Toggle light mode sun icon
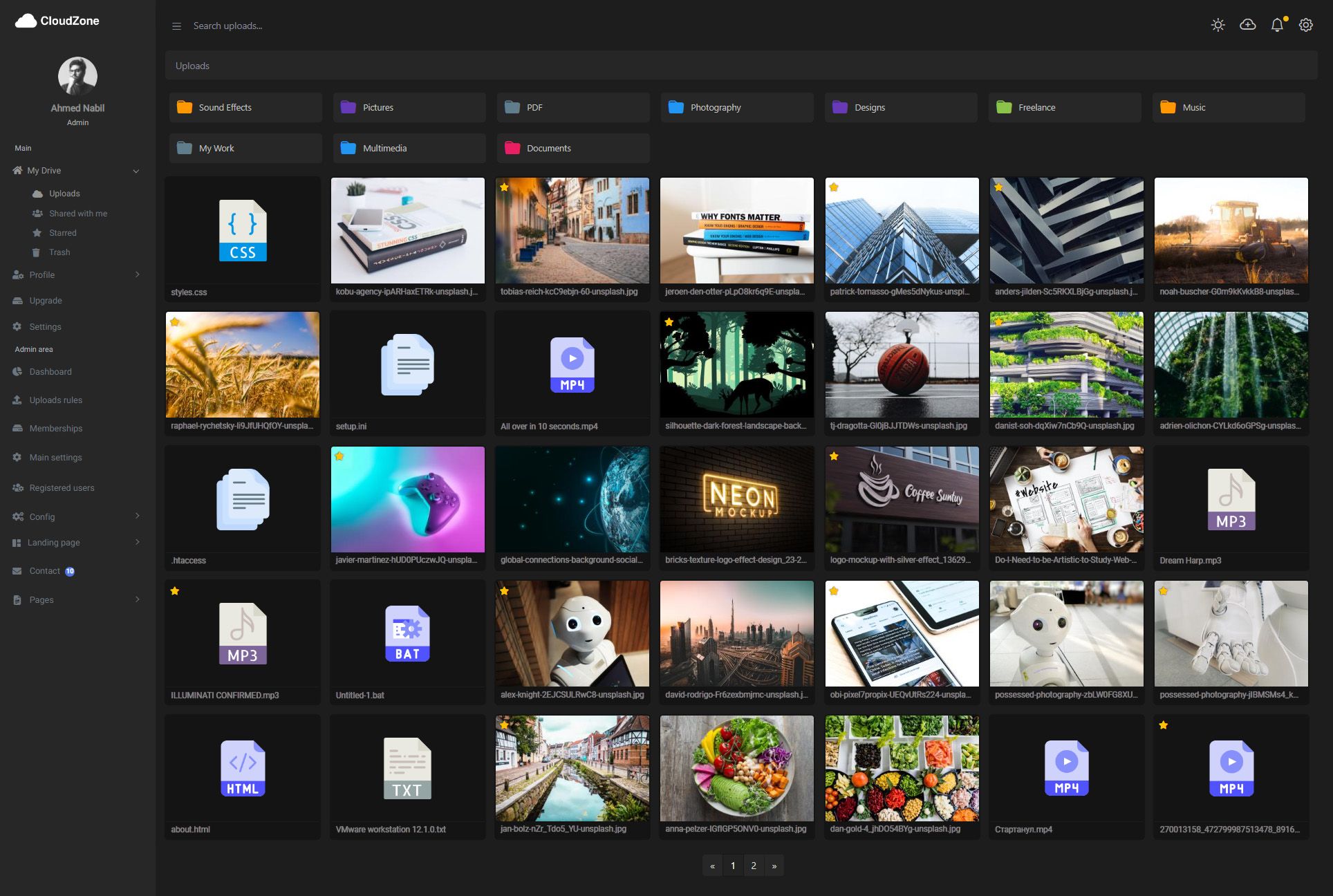This screenshot has width=1333, height=896. pos(1218,26)
